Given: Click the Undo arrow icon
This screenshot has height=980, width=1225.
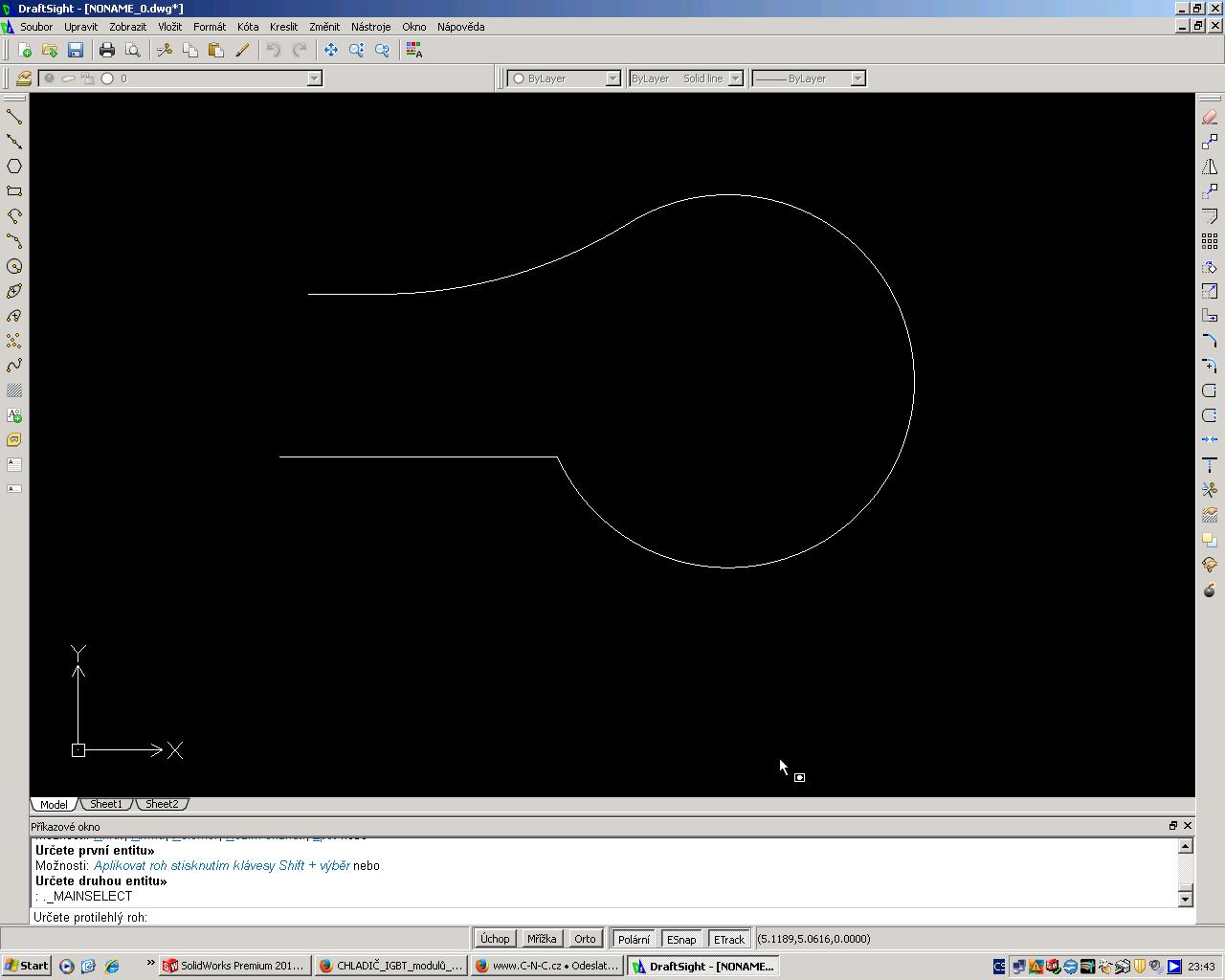Looking at the screenshot, I should [274, 50].
